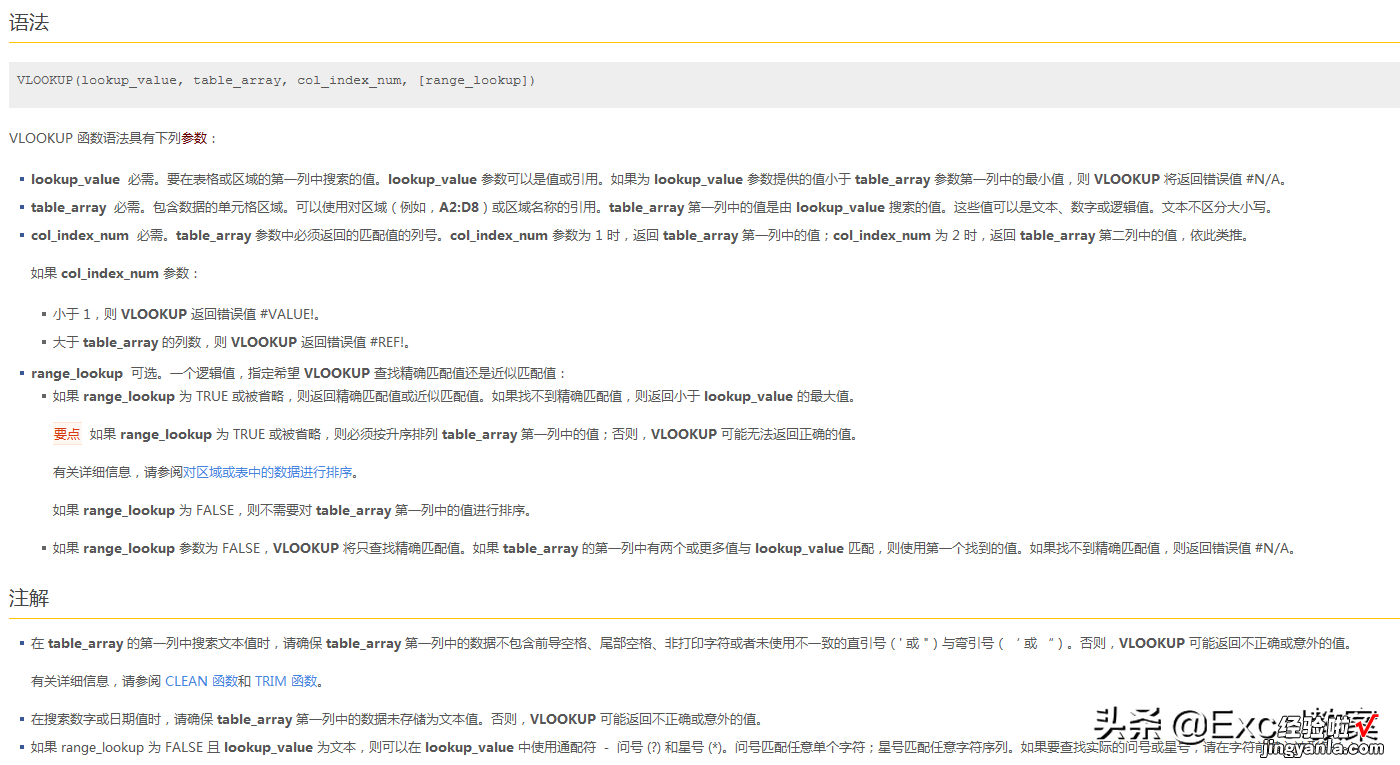This screenshot has width=1400, height=765.
Task: Click the bold lookup_value term before 必需
Action: coord(75,180)
